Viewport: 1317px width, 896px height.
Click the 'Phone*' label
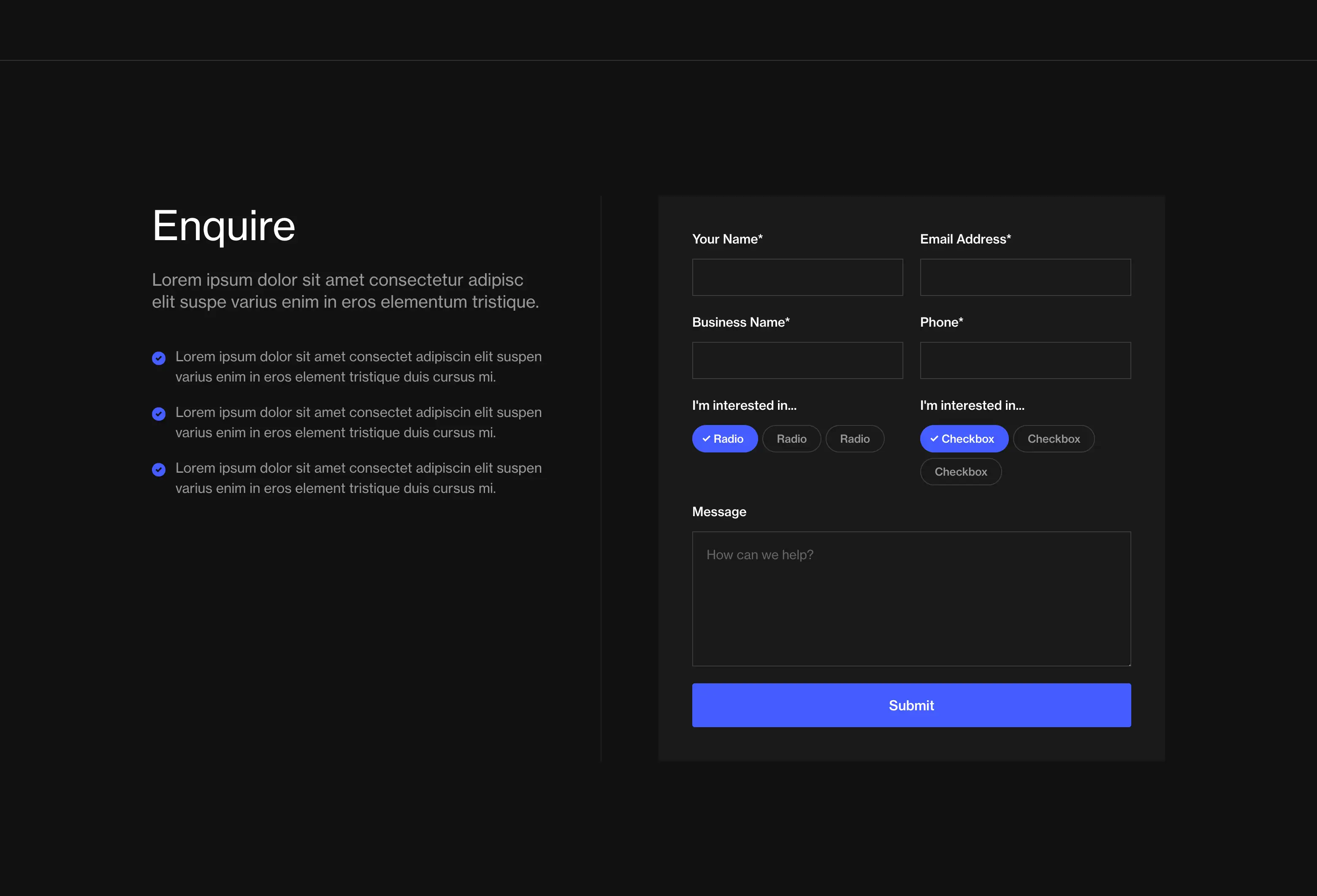tap(941, 322)
